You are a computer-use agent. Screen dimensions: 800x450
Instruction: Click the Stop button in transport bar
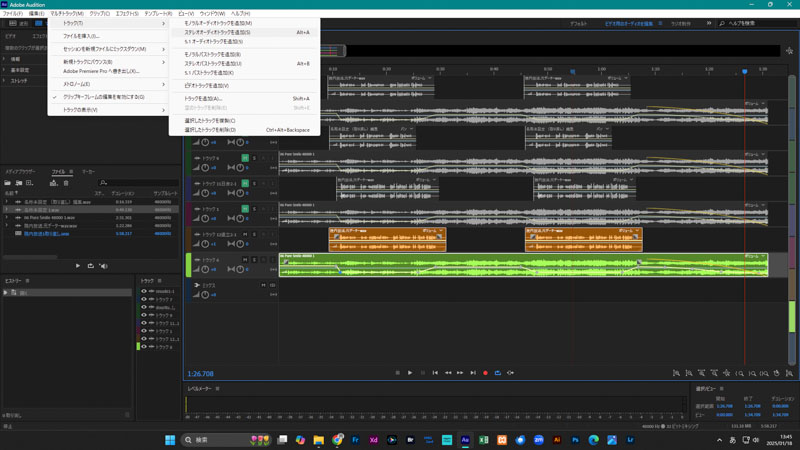coord(397,373)
